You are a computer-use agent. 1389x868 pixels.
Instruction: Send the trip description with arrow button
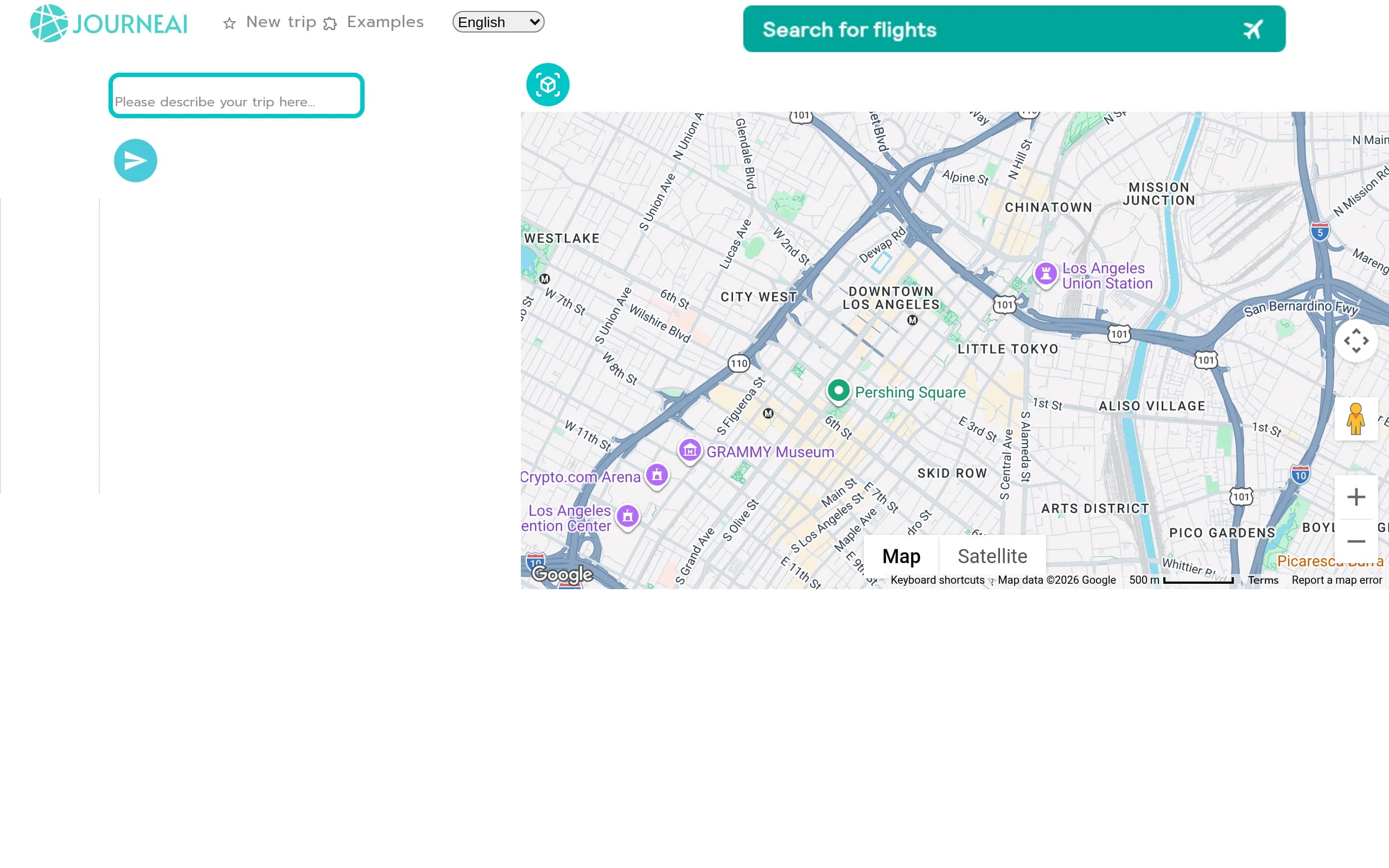136,161
